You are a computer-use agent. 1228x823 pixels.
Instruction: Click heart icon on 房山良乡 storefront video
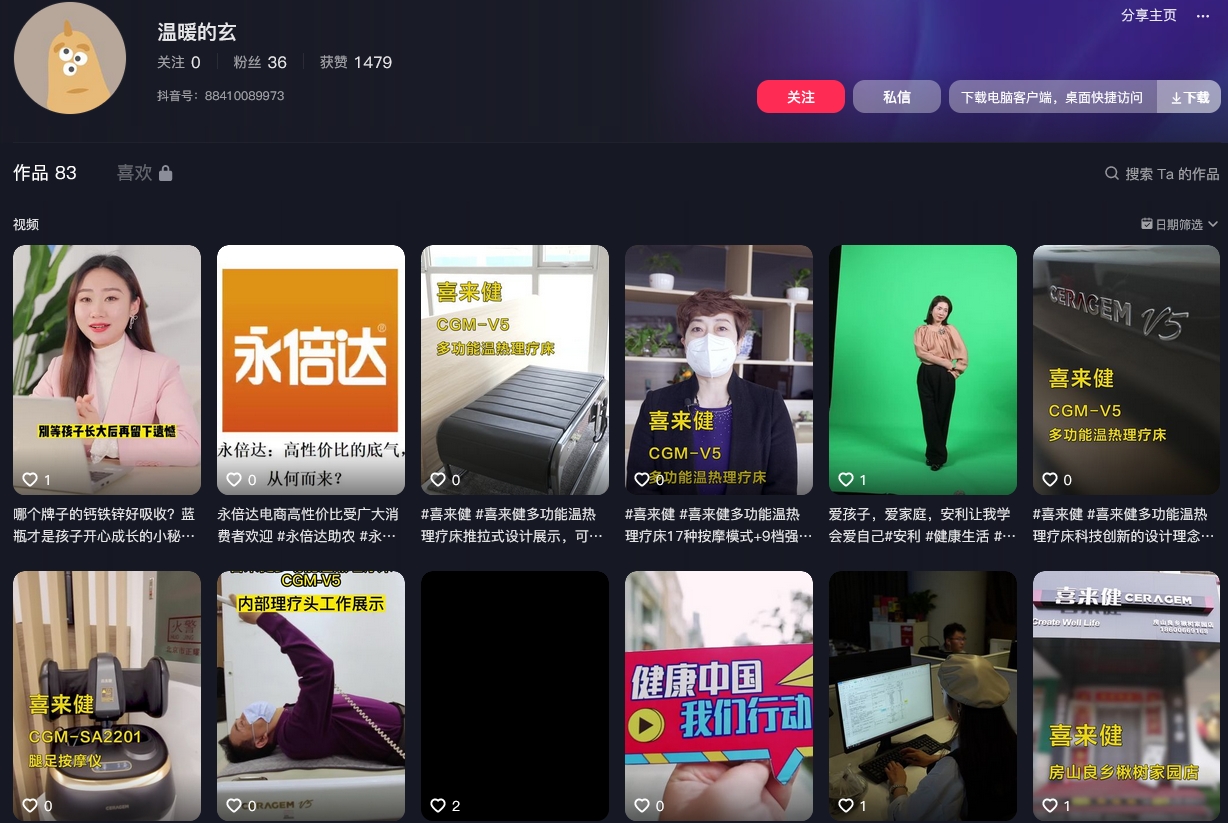1050,805
